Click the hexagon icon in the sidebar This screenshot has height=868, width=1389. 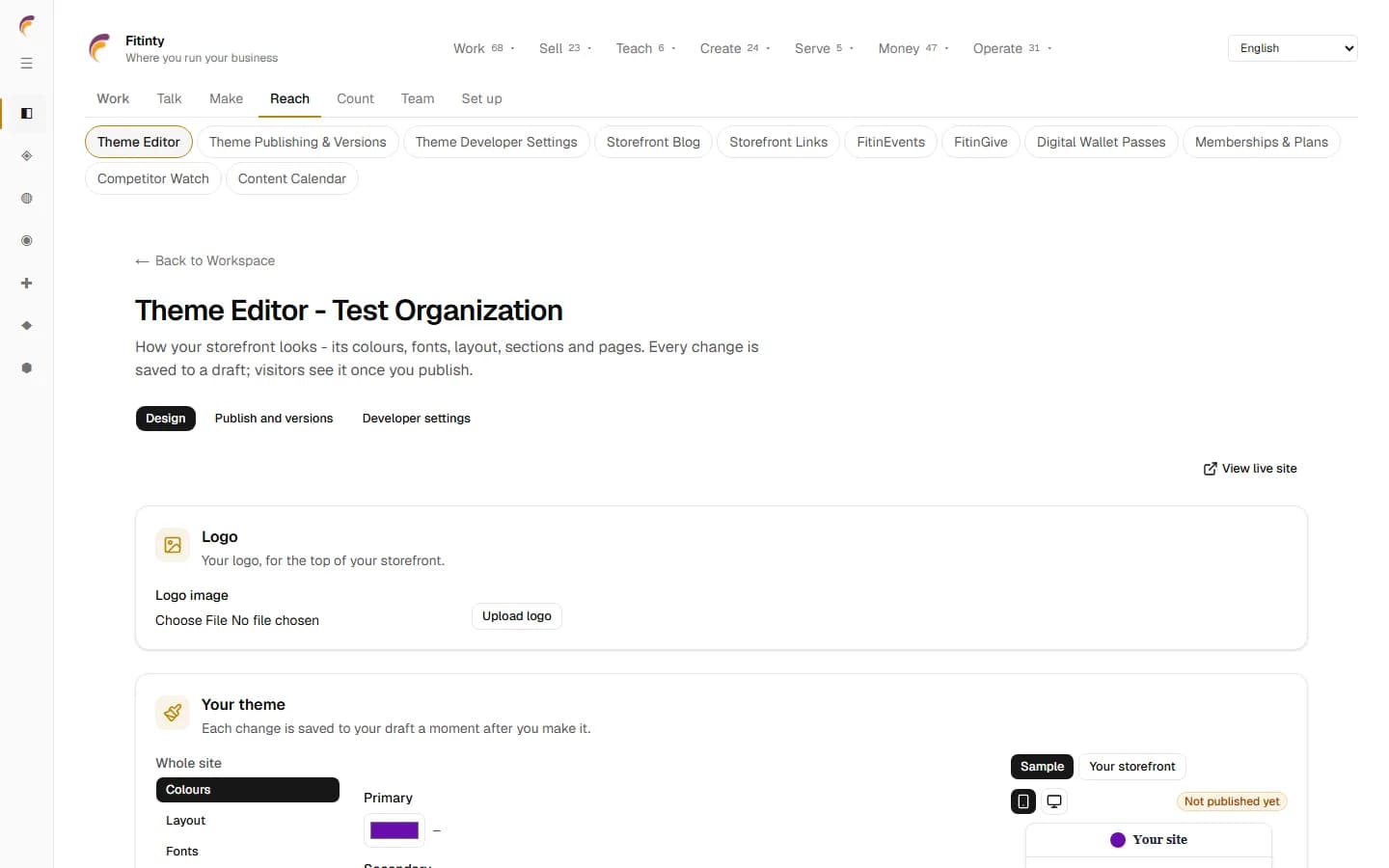pyautogui.click(x=27, y=368)
